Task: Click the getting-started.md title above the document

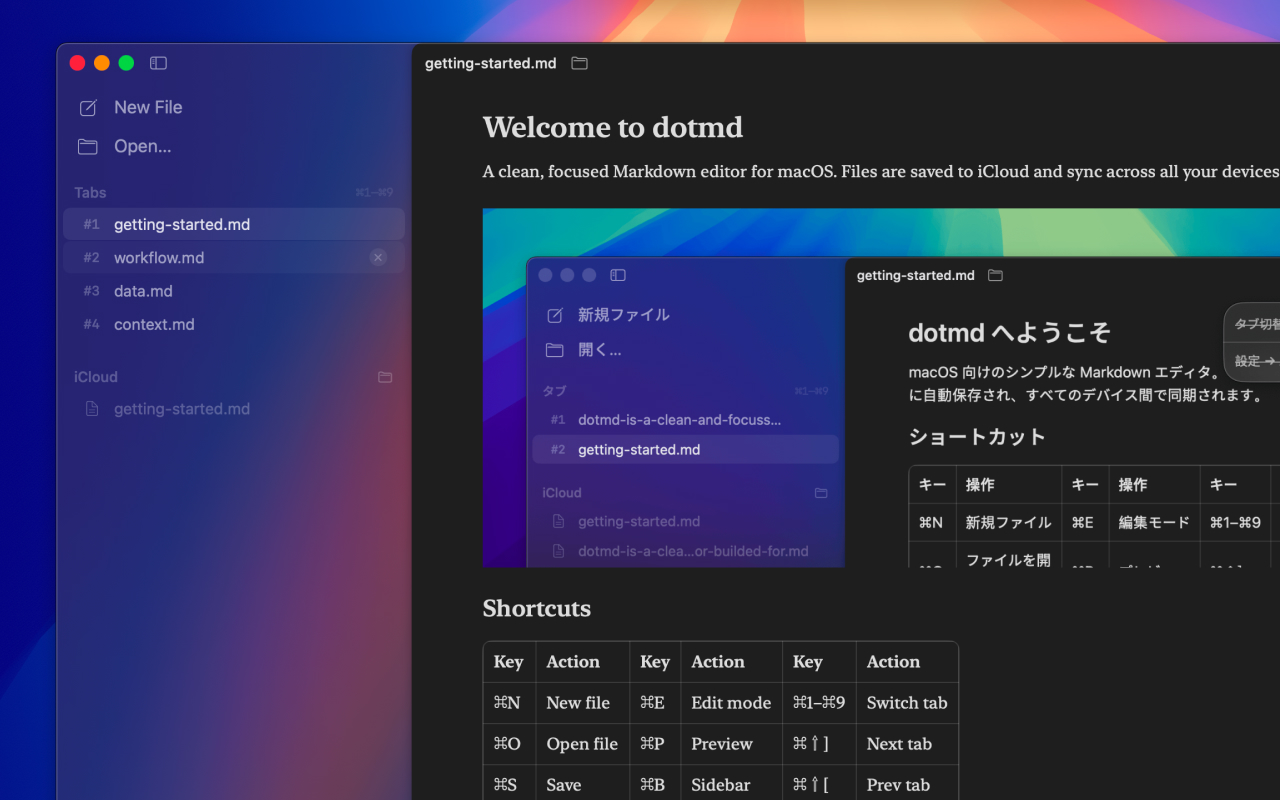Action: 491,63
